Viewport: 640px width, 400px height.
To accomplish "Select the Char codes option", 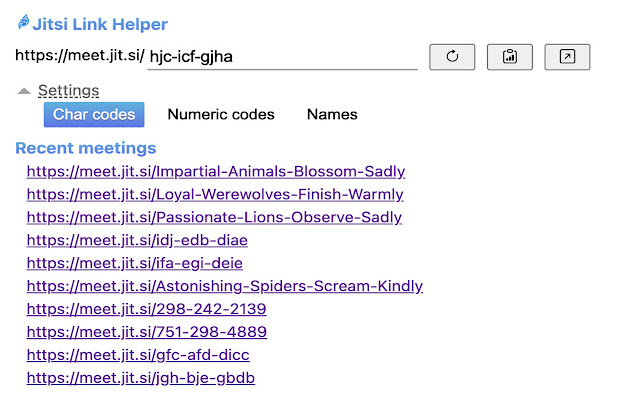I will click(x=94, y=114).
